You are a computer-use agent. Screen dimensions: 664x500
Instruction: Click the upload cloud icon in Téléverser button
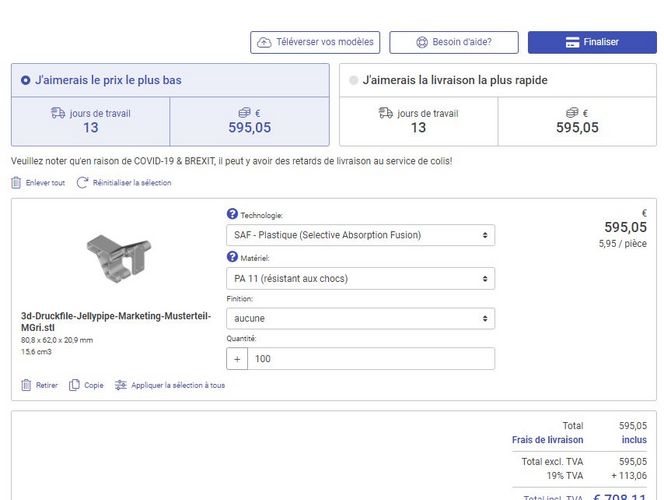pyautogui.click(x=264, y=42)
